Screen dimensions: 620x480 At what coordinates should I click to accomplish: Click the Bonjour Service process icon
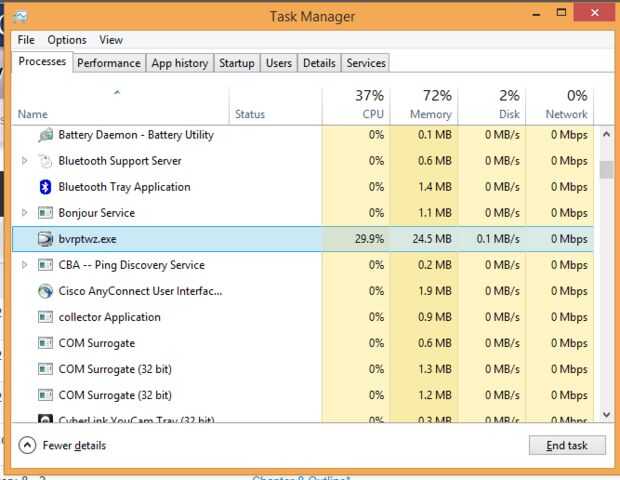click(x=45, y=213)
